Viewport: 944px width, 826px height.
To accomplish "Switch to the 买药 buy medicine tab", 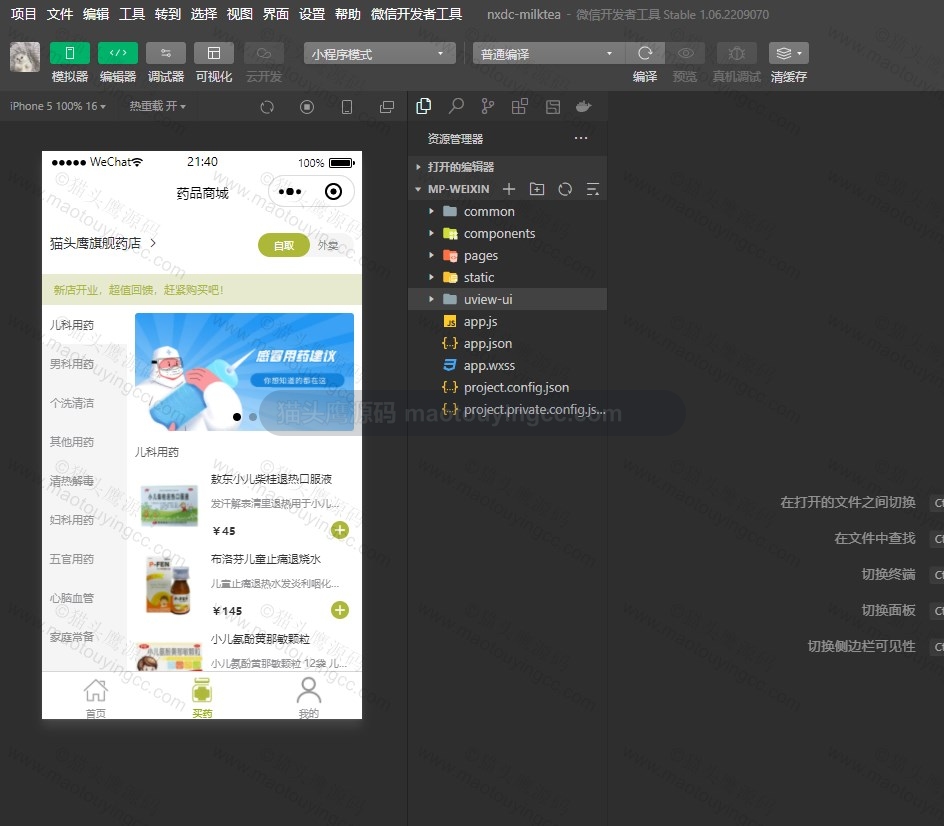I will (202, 697).
